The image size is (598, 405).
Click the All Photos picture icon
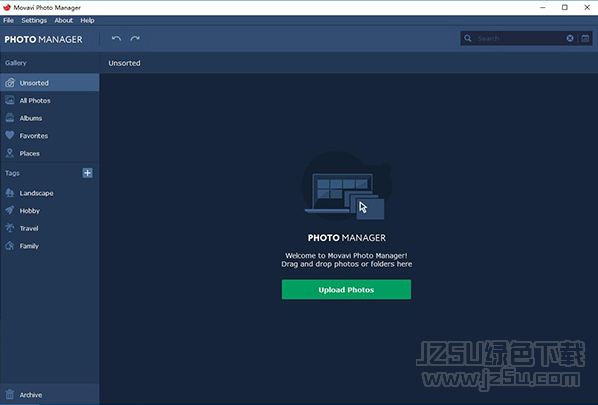[x=10, y=100]
